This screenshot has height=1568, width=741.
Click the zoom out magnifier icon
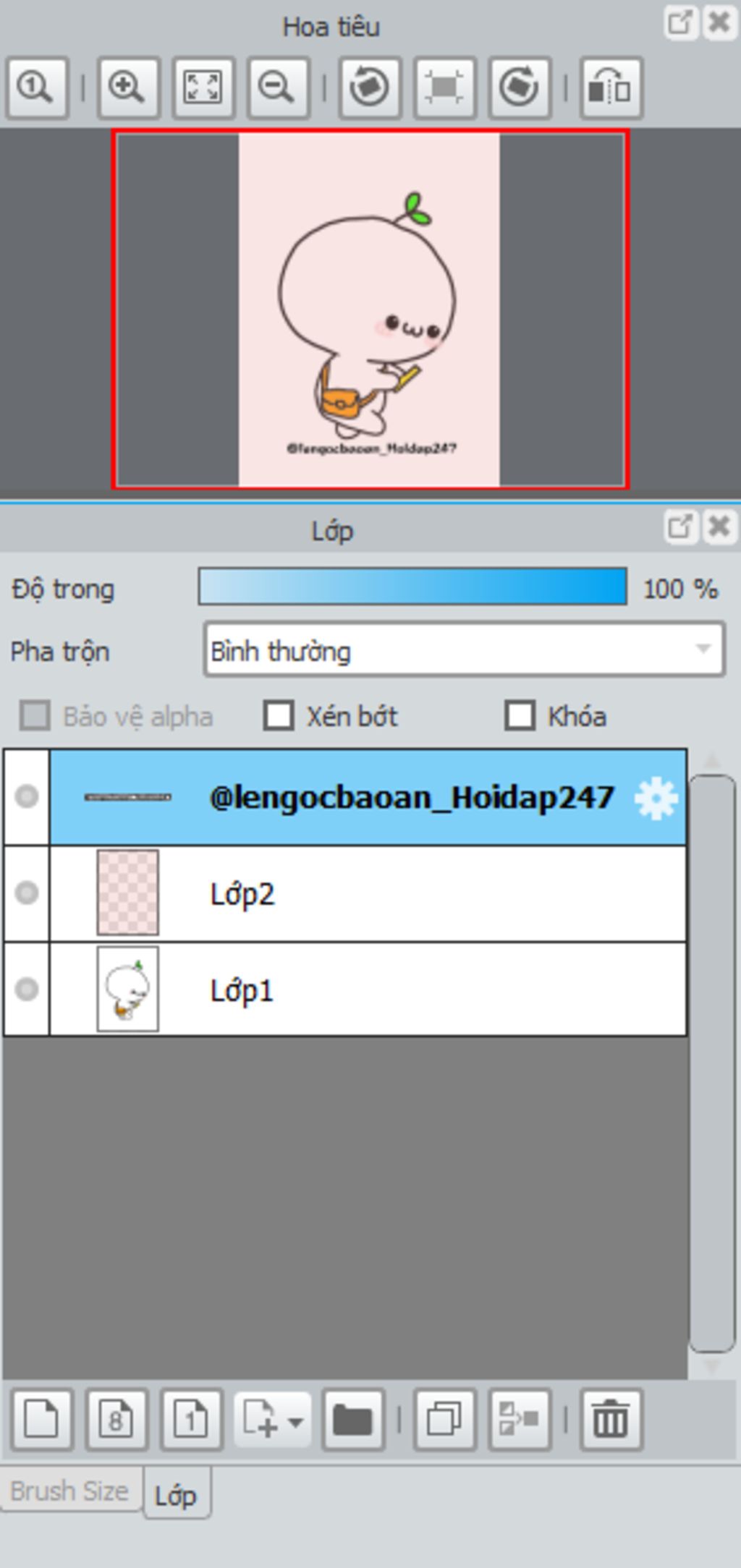pos(278,88)
